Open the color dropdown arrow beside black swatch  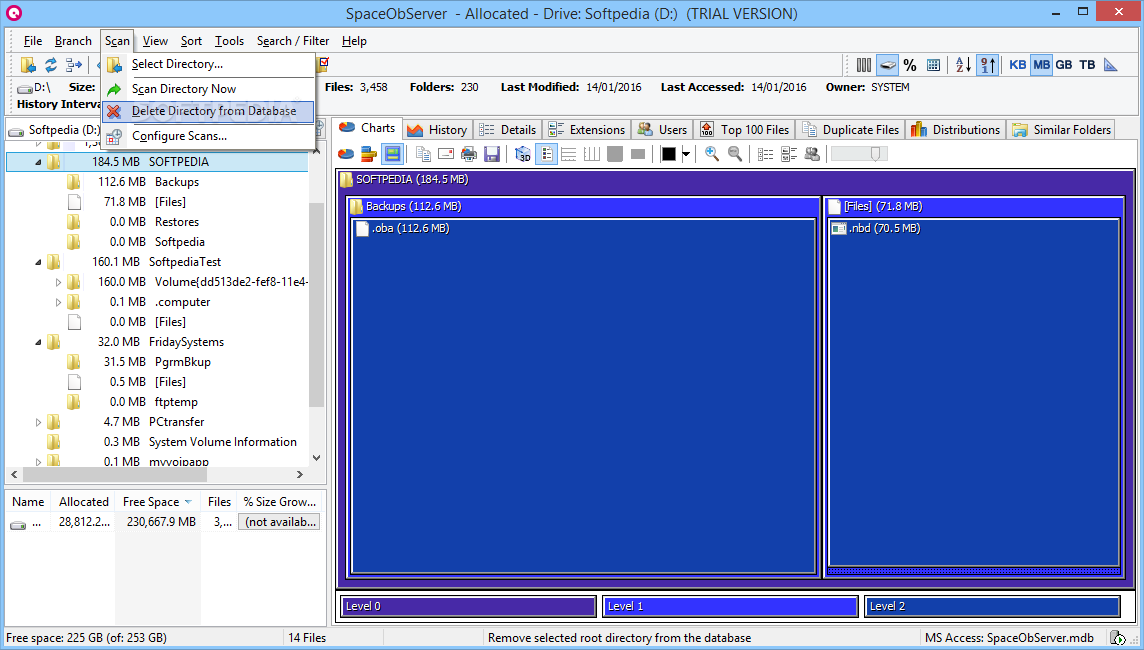(x=686, y=154)
